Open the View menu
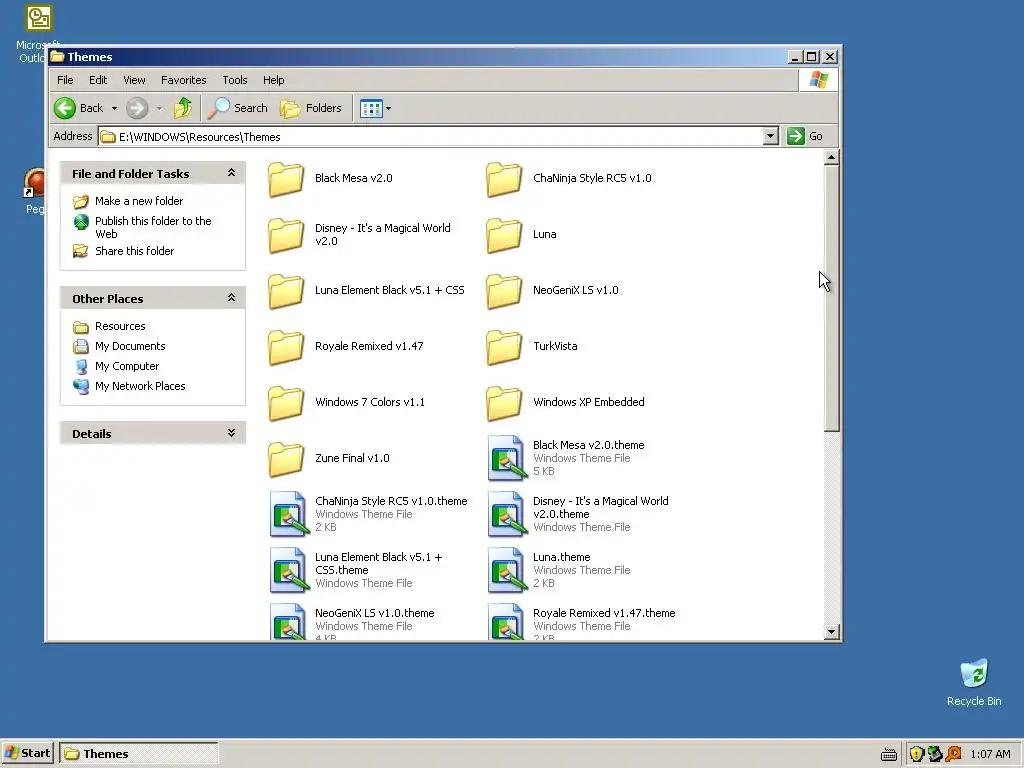1024x768 pixels. 134,80
